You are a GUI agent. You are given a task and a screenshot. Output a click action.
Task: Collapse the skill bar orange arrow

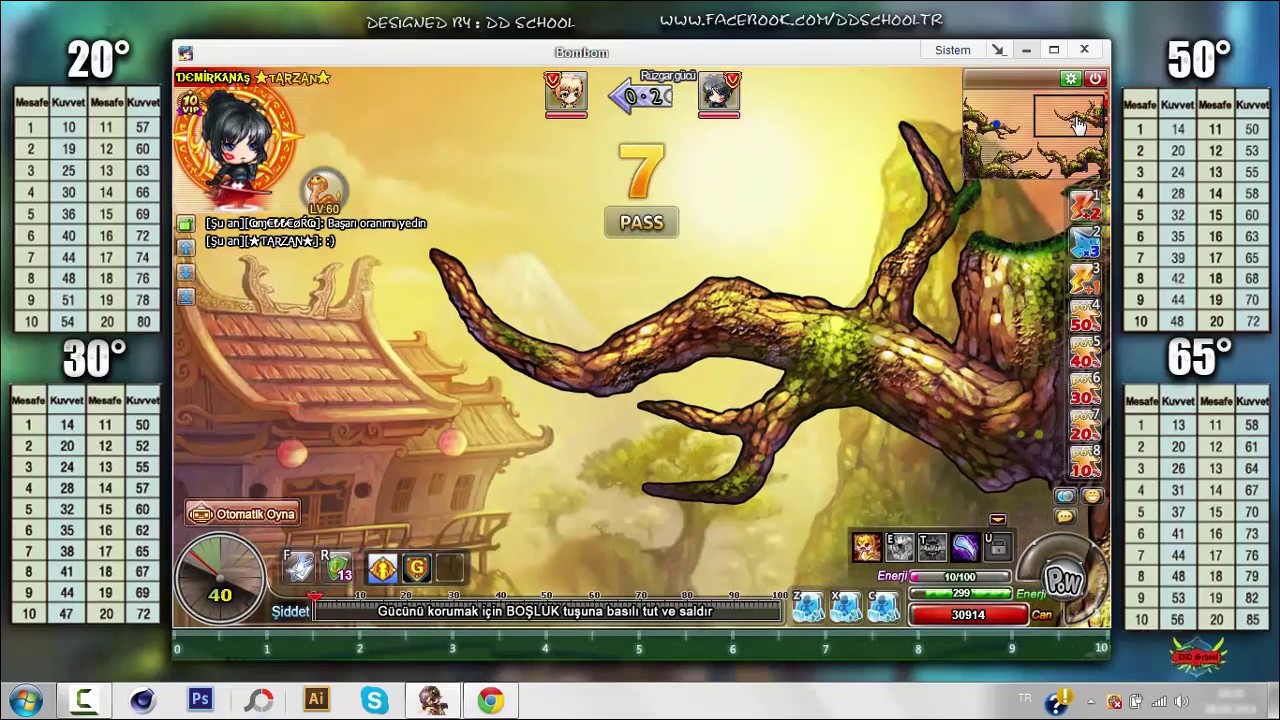point(997,519)
